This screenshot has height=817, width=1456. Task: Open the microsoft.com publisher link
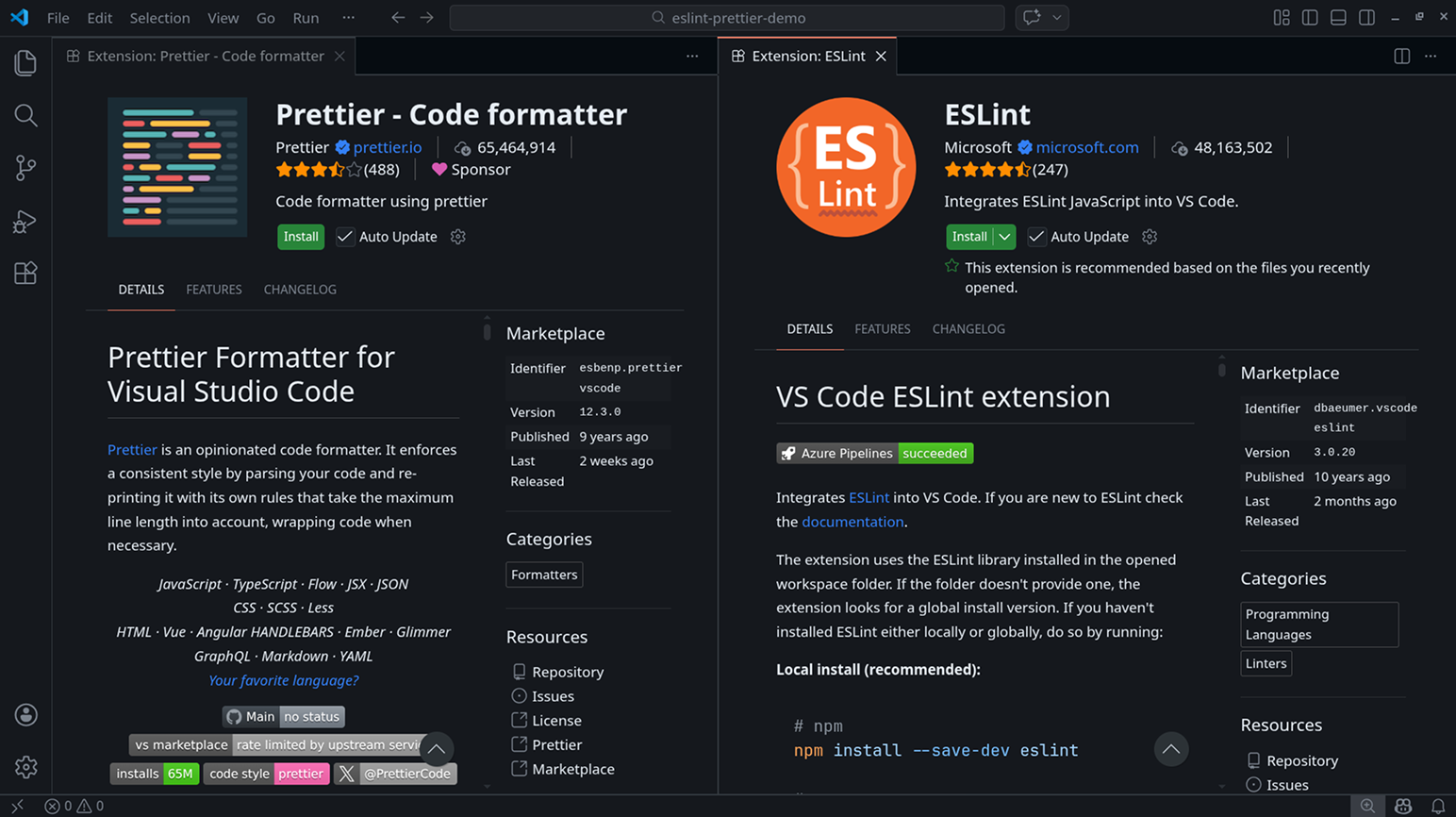click(x=1086, y=147)
